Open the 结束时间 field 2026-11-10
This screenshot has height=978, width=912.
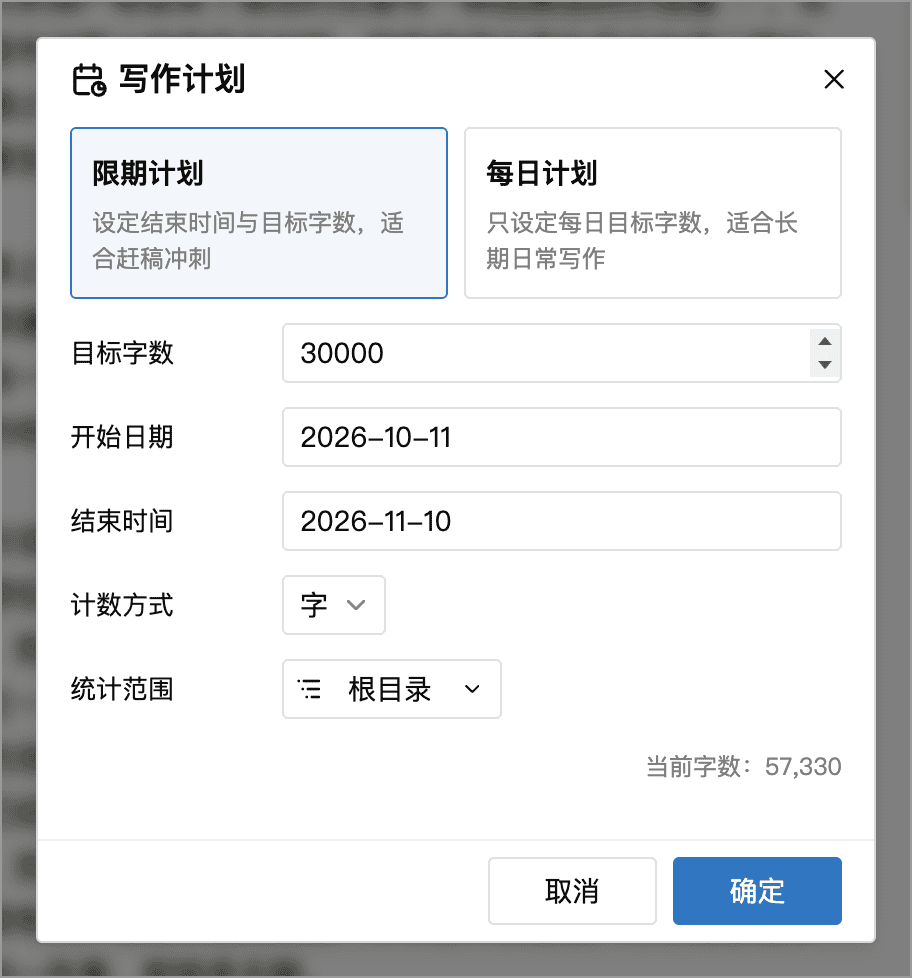(x=561, y=521)
